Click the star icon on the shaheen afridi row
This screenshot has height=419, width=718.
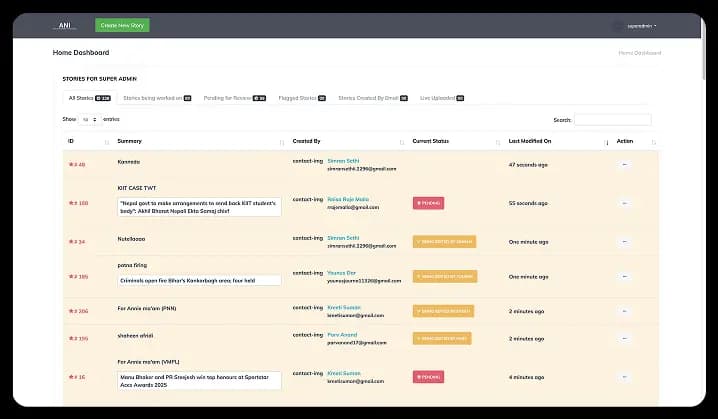(71, 338)
